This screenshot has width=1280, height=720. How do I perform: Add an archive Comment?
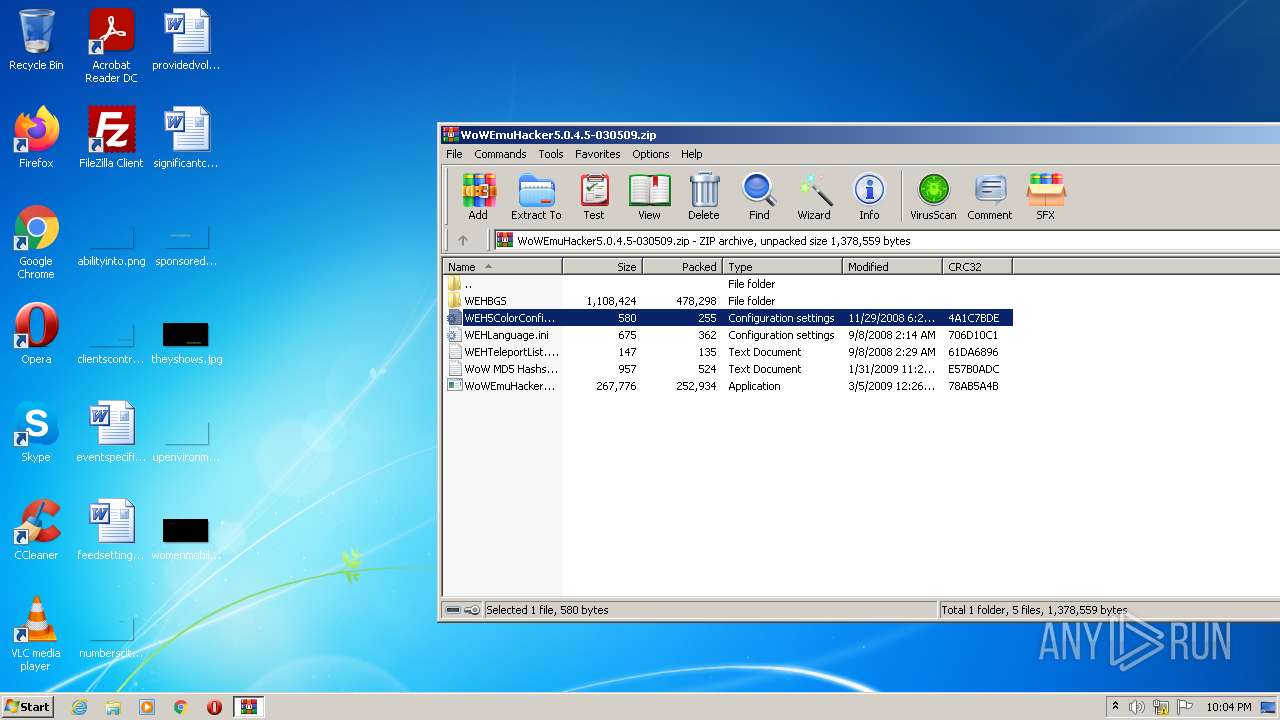point(990,196)
